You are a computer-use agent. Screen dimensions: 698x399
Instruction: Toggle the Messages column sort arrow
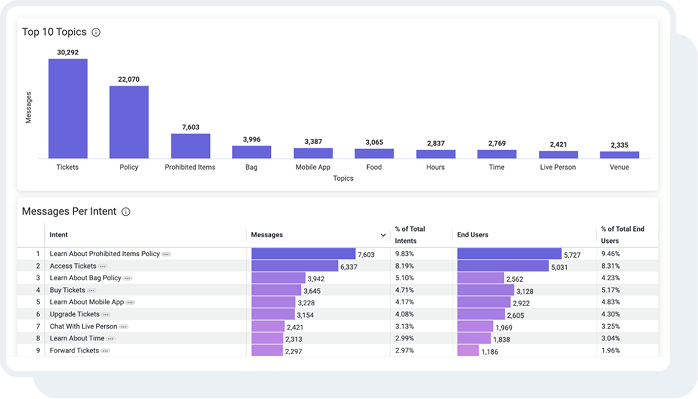tap(383, 235)
